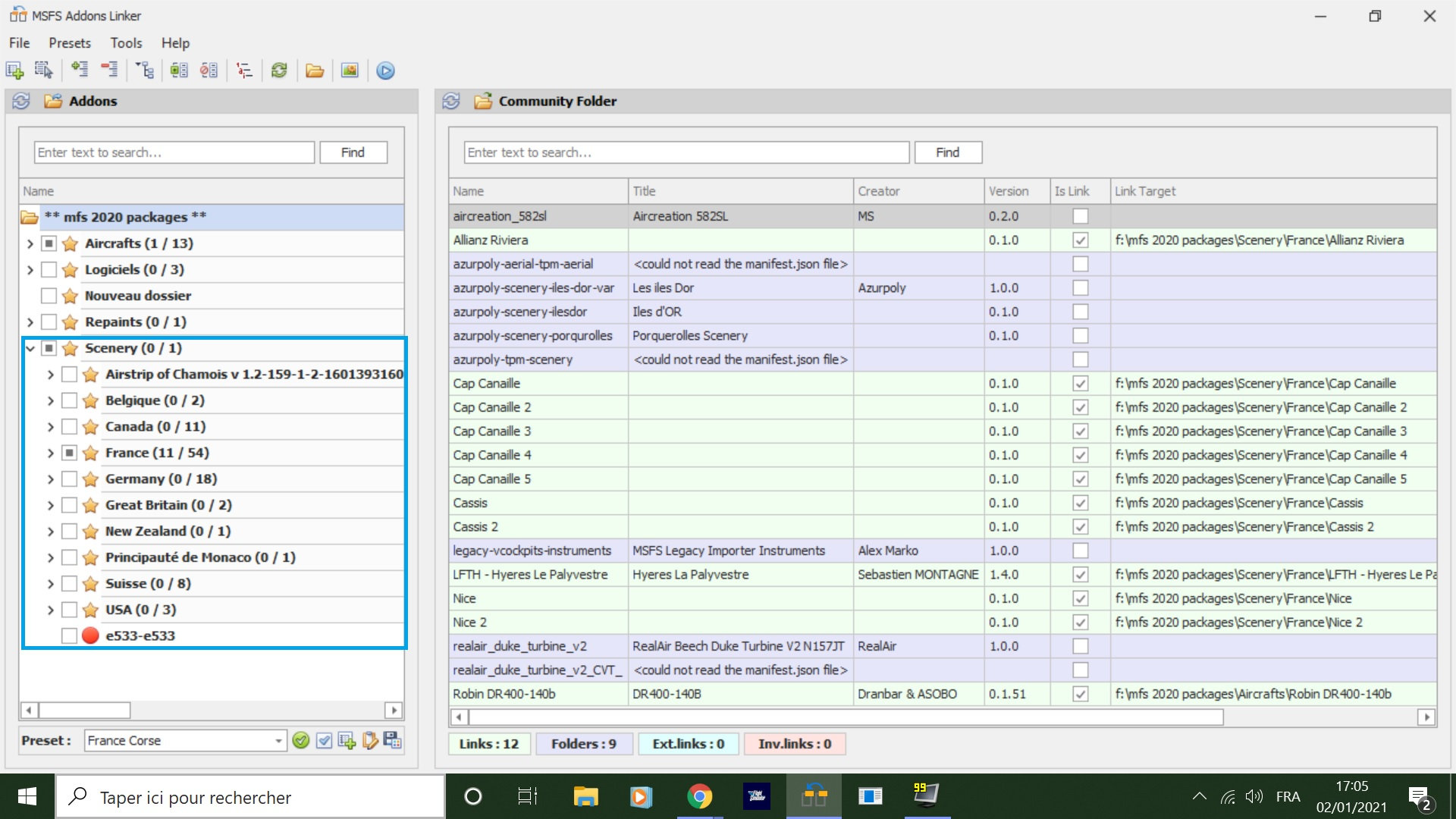The width and height of the screenshot is (1456, 819).
Task: Click the picture image toolbar icon
Action: pos(350,71)
